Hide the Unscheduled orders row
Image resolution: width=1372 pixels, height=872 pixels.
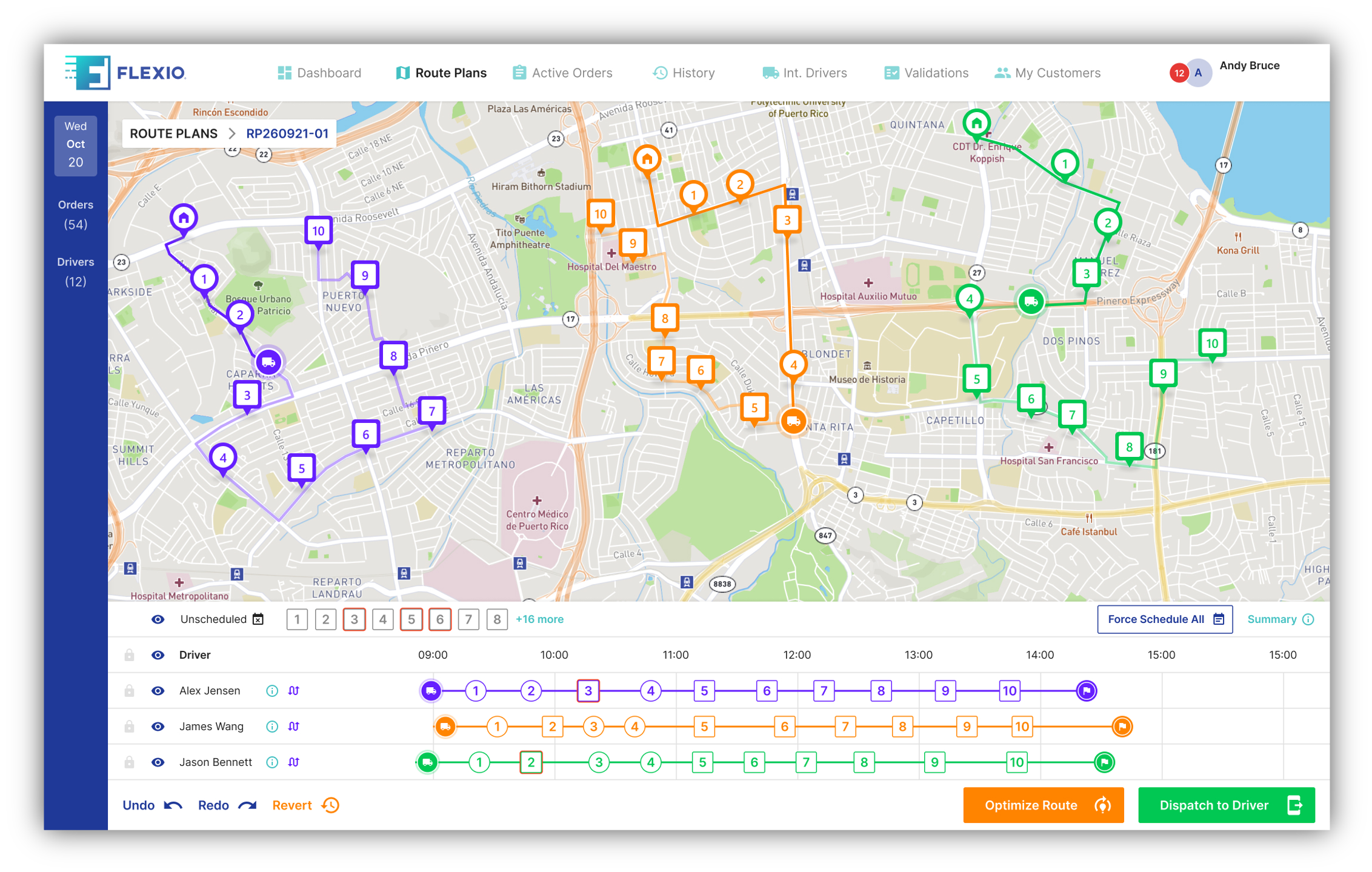(158, 619)
